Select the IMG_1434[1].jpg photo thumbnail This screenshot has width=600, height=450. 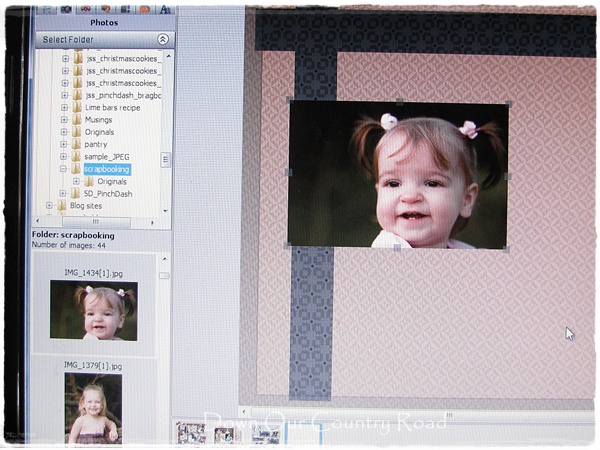94,310
